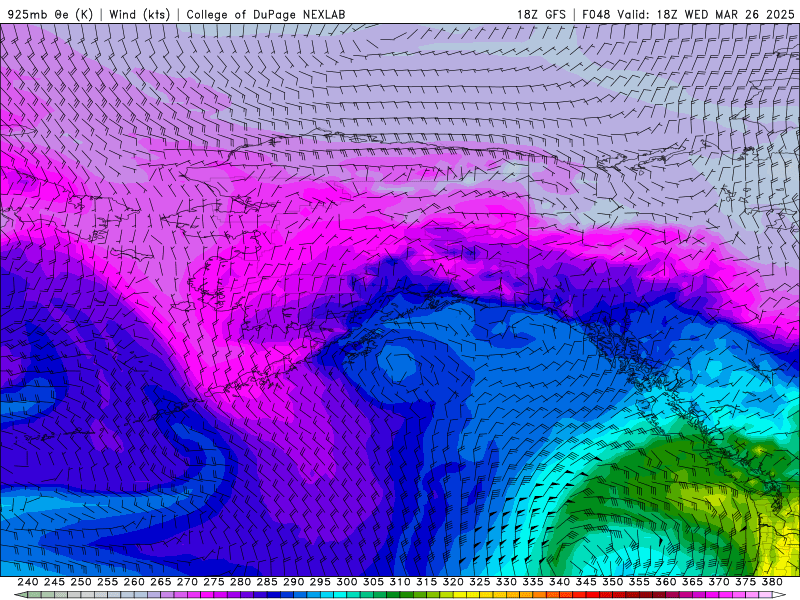Image resolution: width=800 pixels, height=600 pixels.
Task: Click the 315 colorbar value
Action: 426,582
